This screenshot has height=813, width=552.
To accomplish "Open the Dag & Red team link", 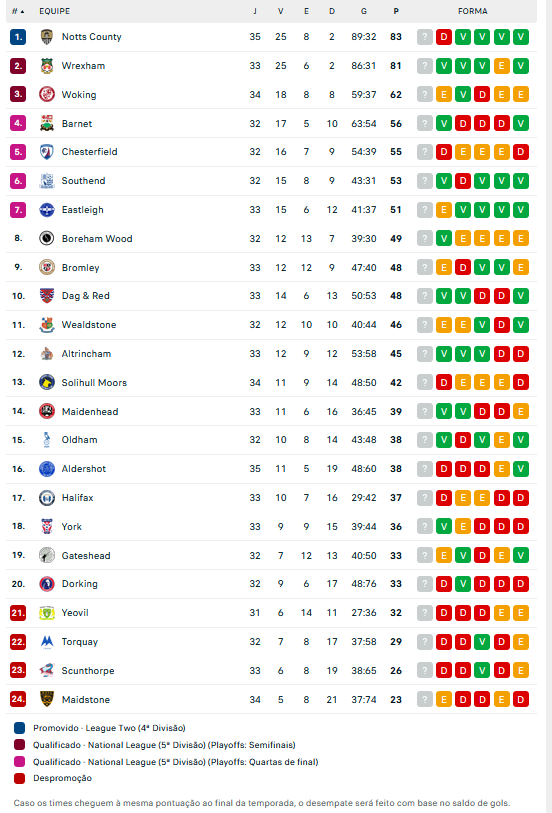I will [x=86, y=296].
